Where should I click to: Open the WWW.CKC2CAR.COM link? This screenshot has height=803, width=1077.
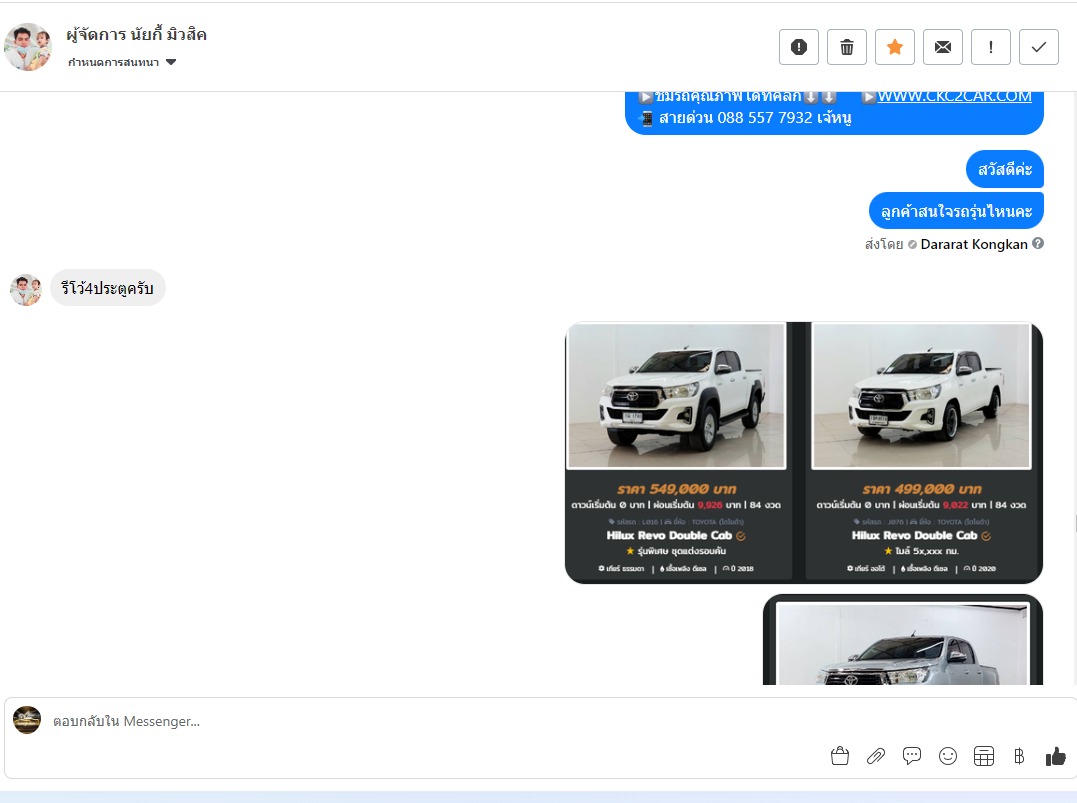pos(954,97)
